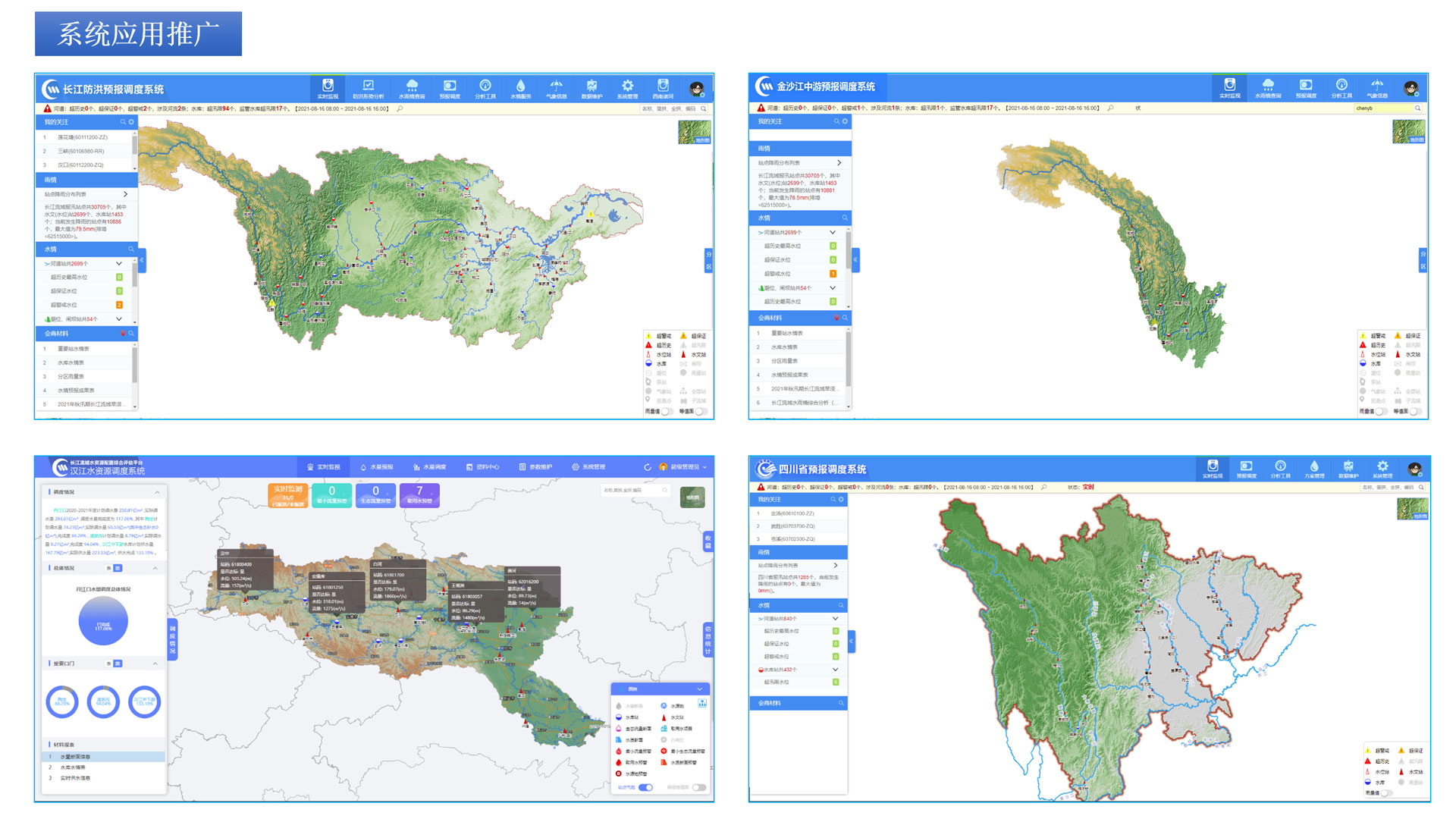1456x819 pixels.
Task: Expand 站点降雨分布列表 arrow in 四川省 panel
Action: (x=836, y=565)
